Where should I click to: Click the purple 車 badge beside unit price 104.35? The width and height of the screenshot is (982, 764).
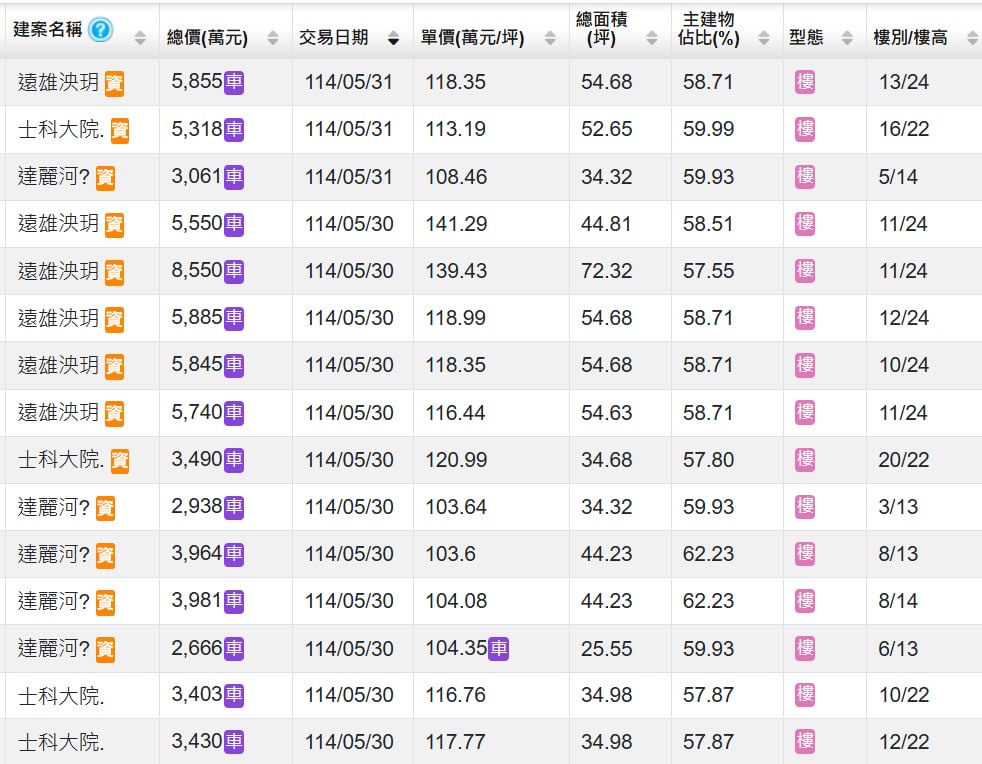coord(499,648)
